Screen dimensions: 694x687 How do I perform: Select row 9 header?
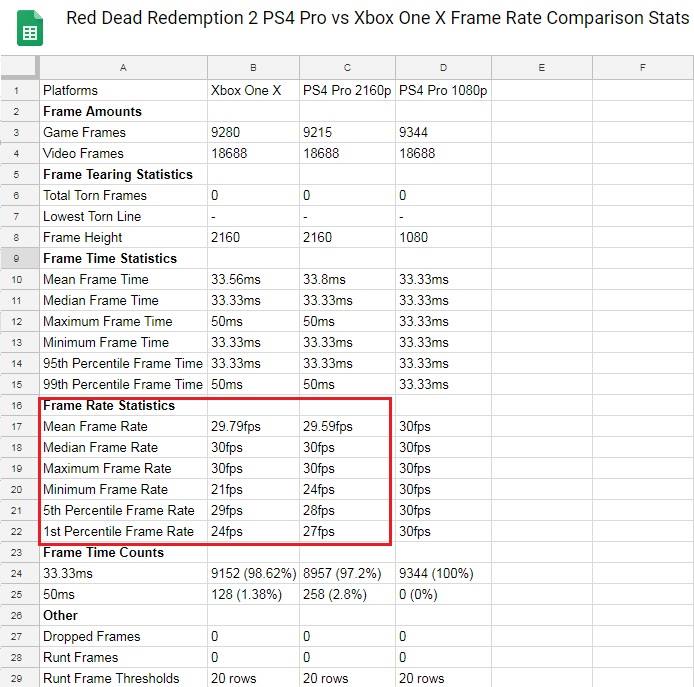click(19, 258)
